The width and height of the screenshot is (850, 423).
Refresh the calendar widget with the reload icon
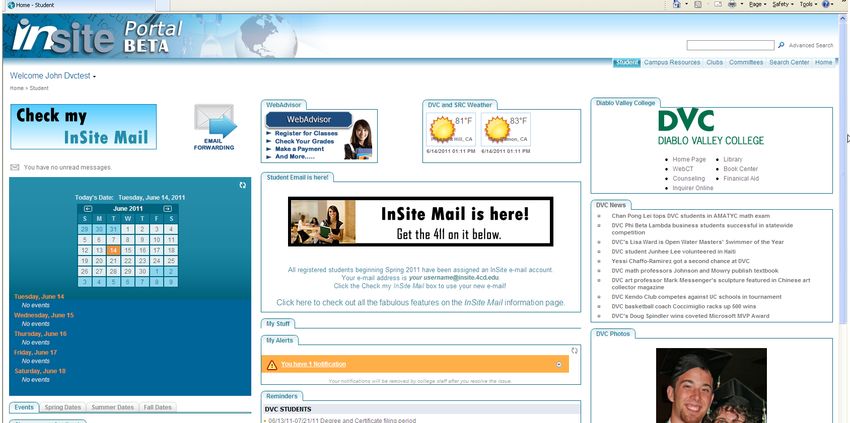(x=243, y=185)
